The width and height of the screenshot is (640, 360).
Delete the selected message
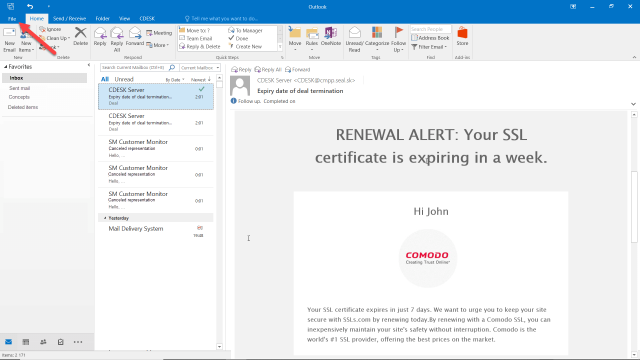click(x=80, y=36)
